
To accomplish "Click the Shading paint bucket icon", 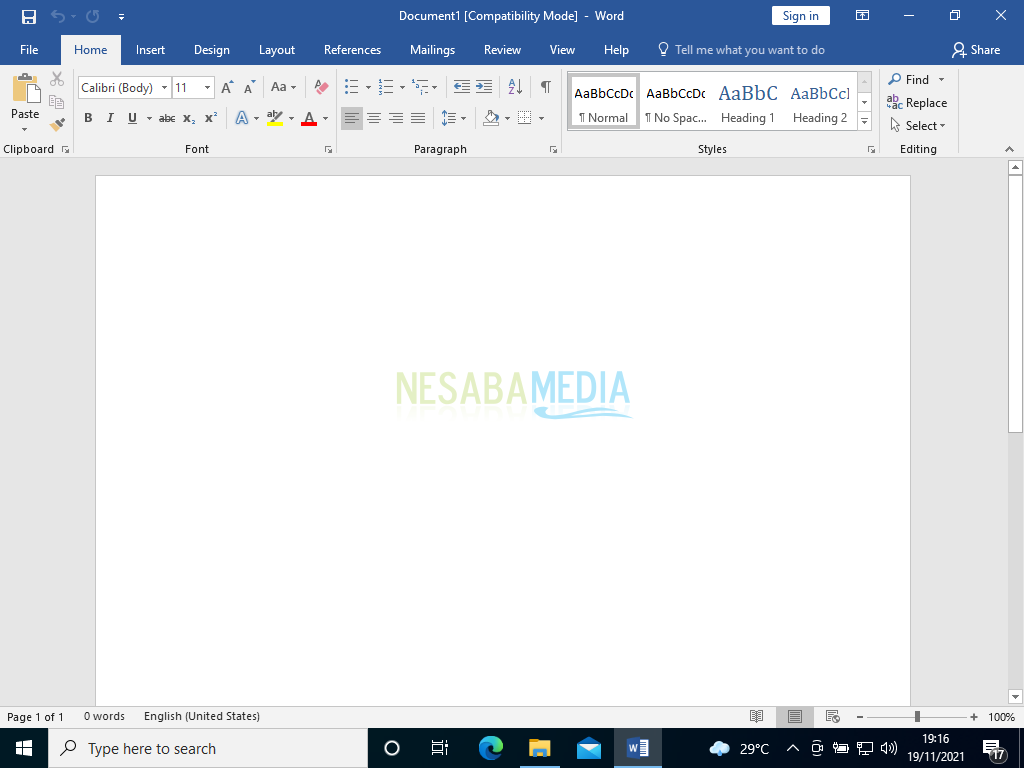I will coord(491,118).
